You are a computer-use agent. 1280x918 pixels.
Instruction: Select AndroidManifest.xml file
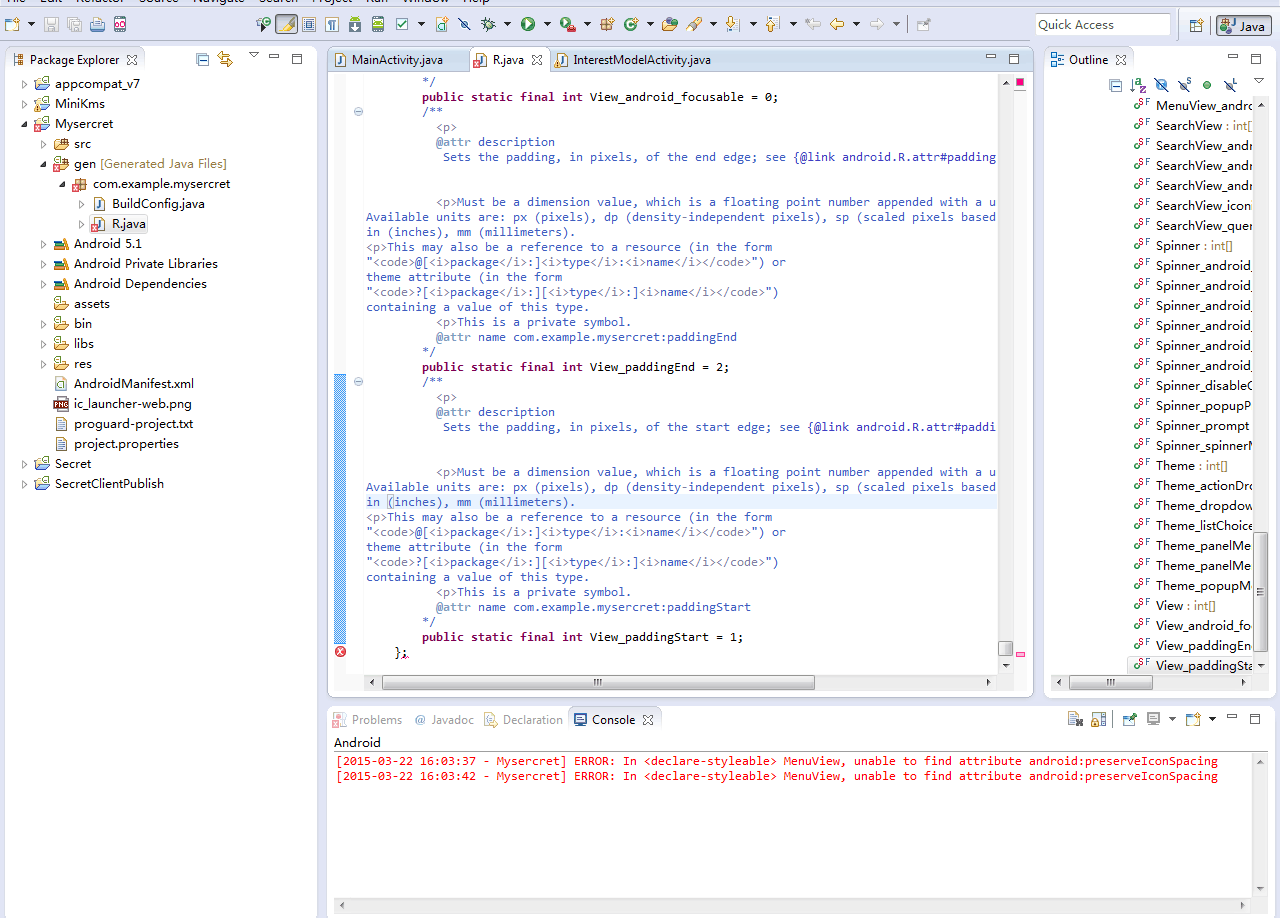coord(134,384)
